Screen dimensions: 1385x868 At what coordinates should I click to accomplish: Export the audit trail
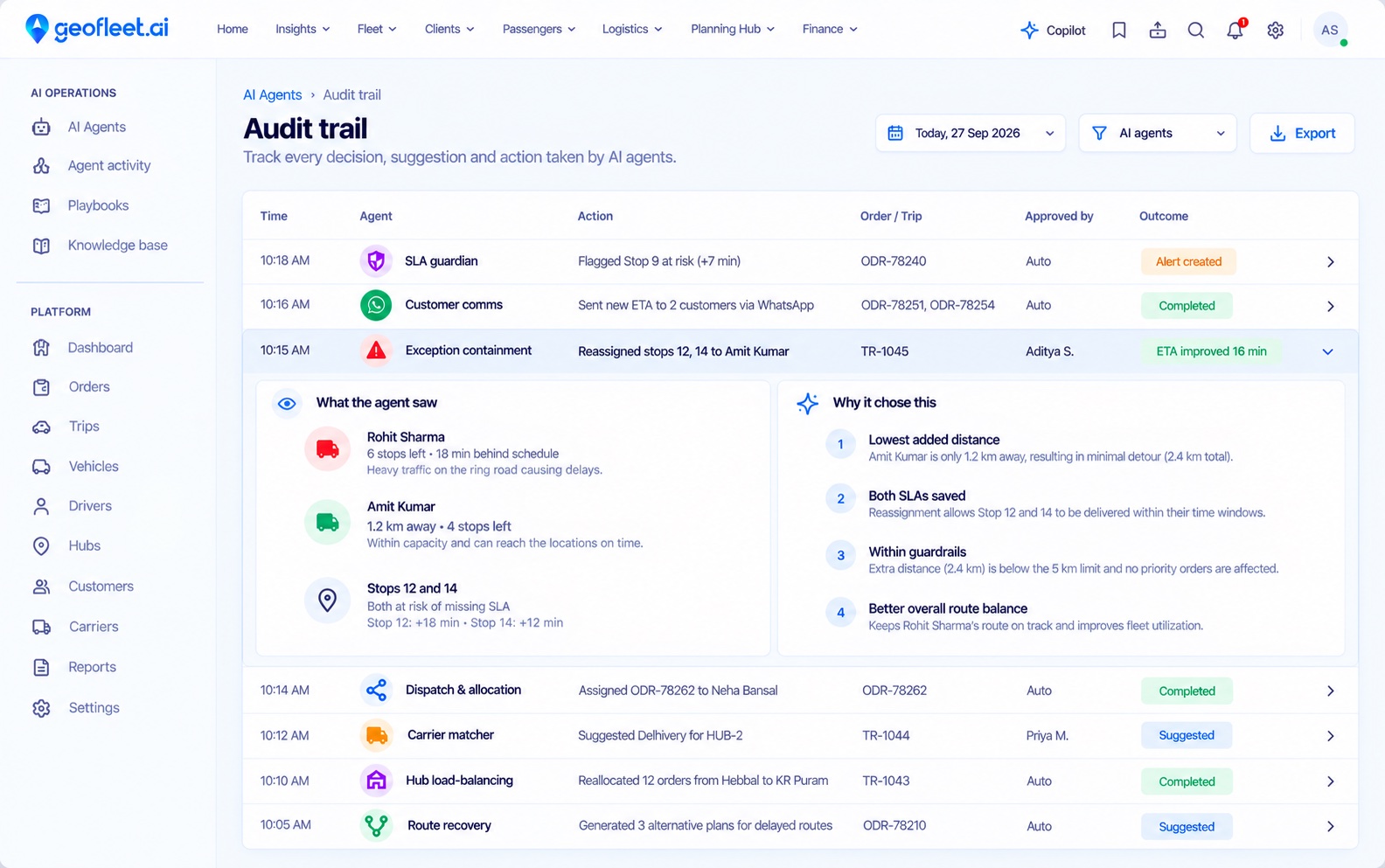tap(1302, 133)
